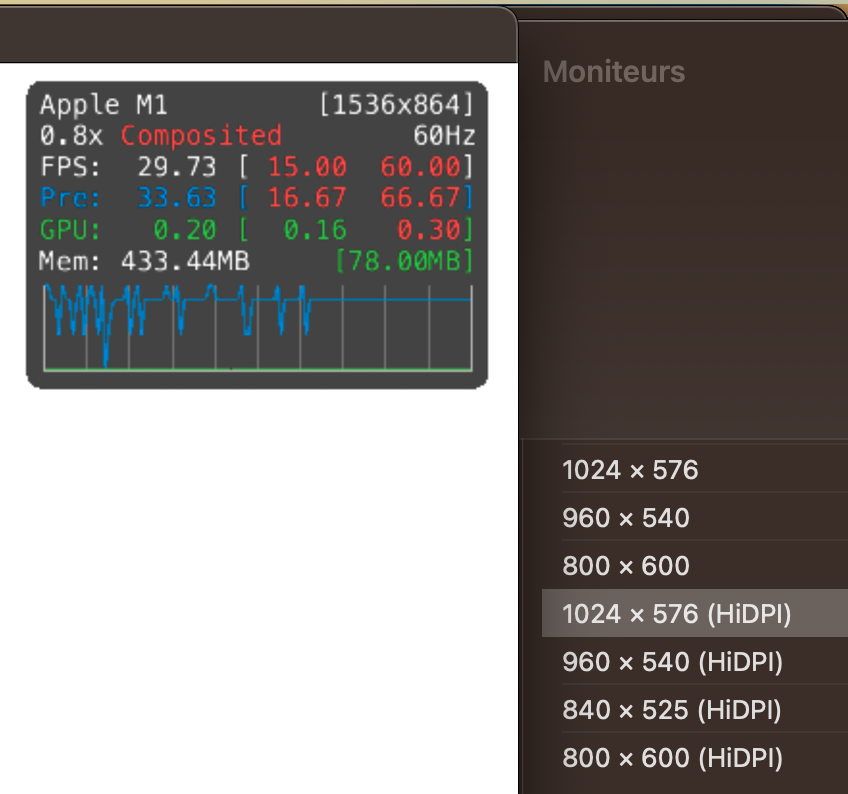Click the red Composited status text
The height and width of the screenshot is (794, 848).
coord(201,135)
